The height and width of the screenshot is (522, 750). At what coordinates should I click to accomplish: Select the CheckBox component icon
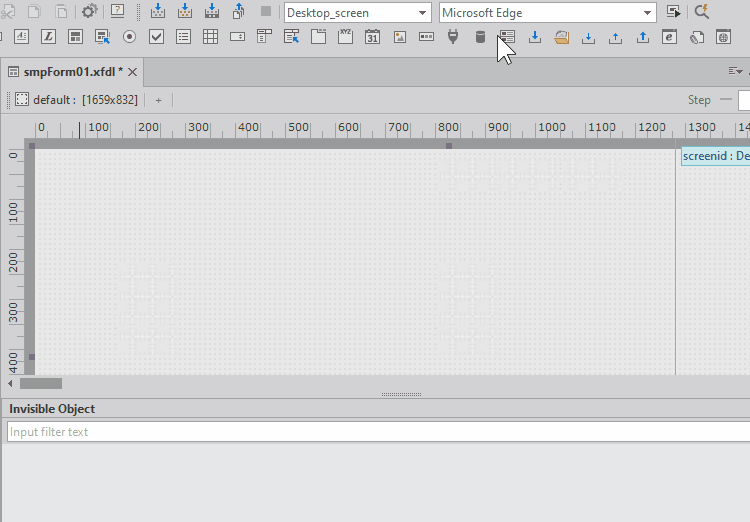click(156, 37)
